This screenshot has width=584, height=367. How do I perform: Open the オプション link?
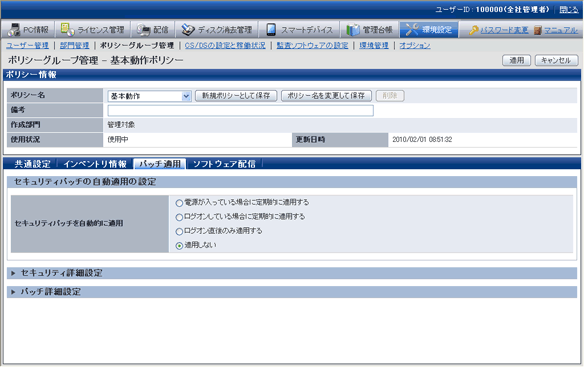[x=415, y=45]
